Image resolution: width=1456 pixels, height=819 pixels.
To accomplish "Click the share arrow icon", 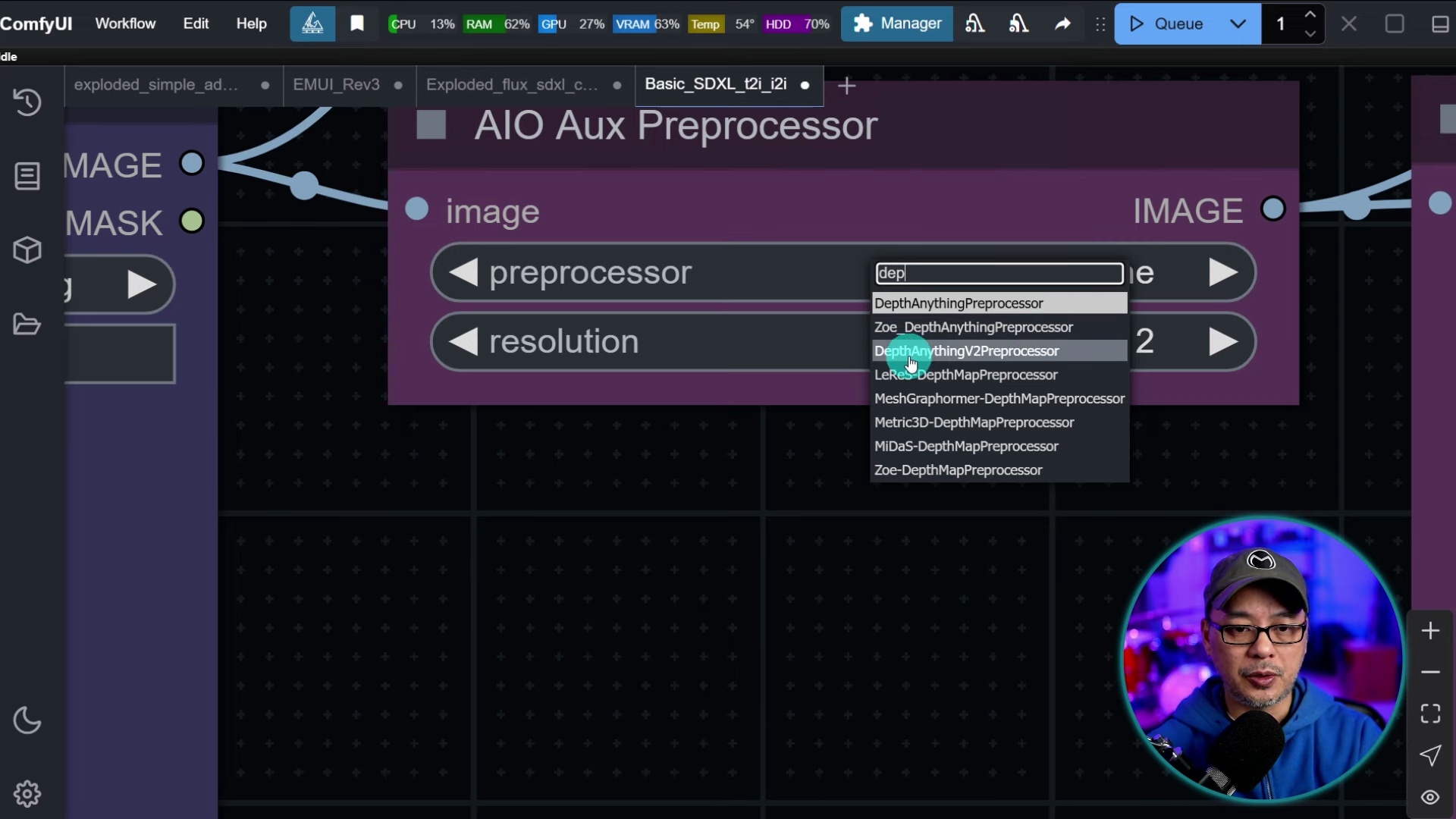I will [1062, 24].
